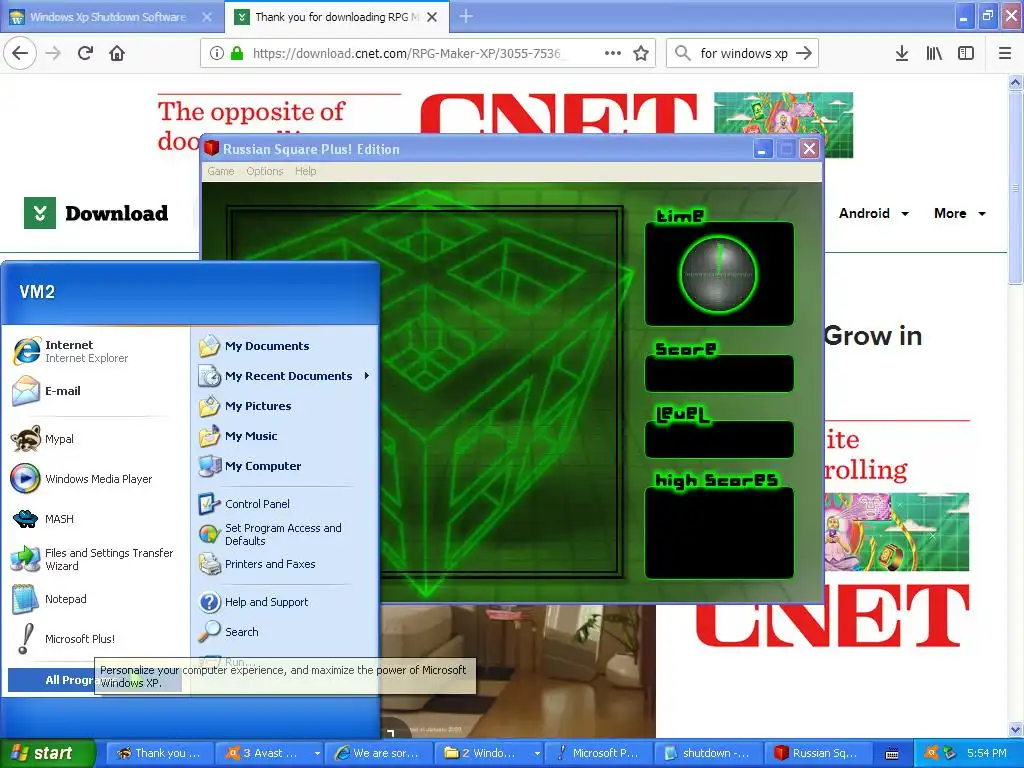The width and height of the screenshot is (1024, 768).
Task: Open Printers and Faxes
Action: pos(285,564)
